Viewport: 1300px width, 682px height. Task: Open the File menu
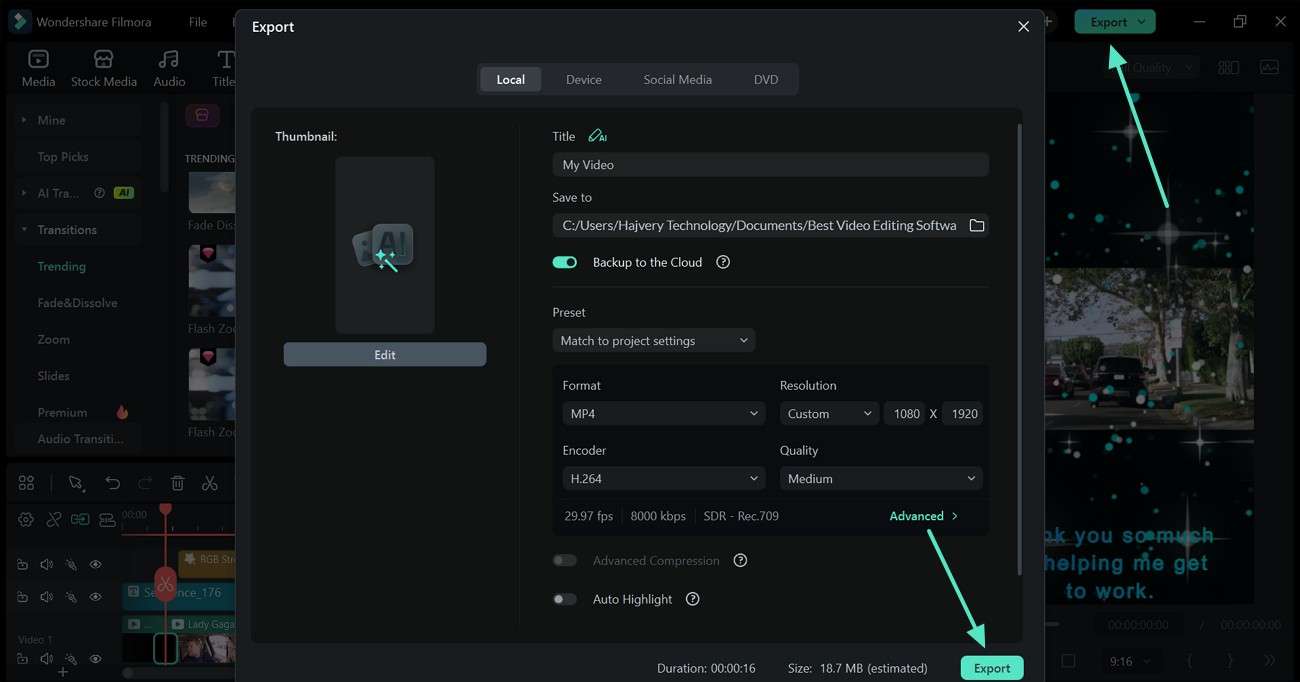coord(198,22)
